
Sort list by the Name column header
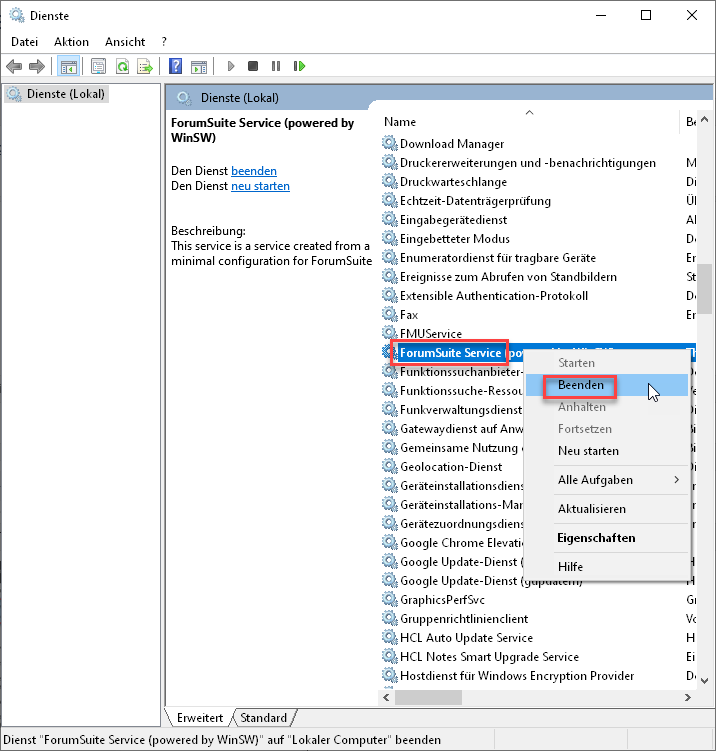coord(400,122)
